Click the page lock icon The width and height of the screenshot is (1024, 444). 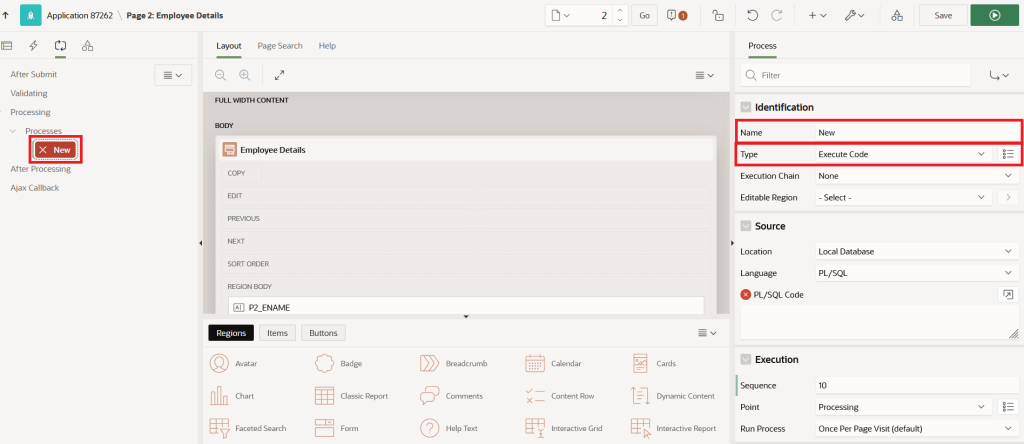(x=718, y=15)
